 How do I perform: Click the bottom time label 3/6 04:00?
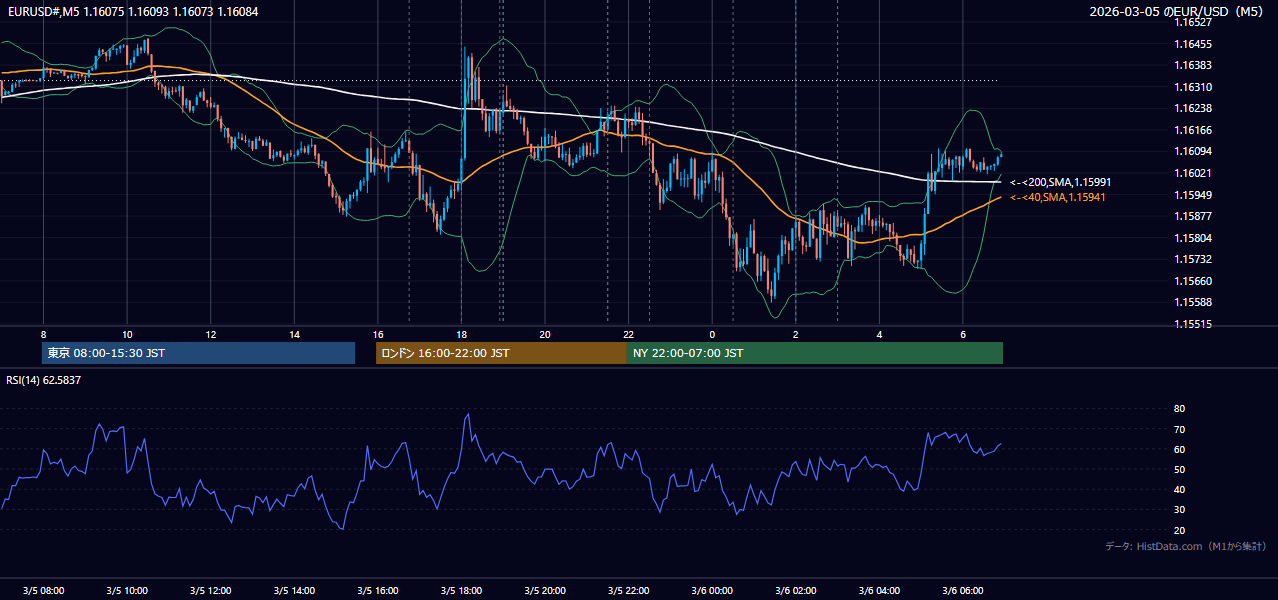point(879,590)
